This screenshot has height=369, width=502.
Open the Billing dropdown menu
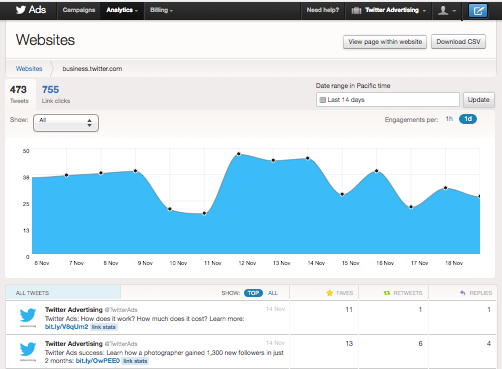[161, 10]
